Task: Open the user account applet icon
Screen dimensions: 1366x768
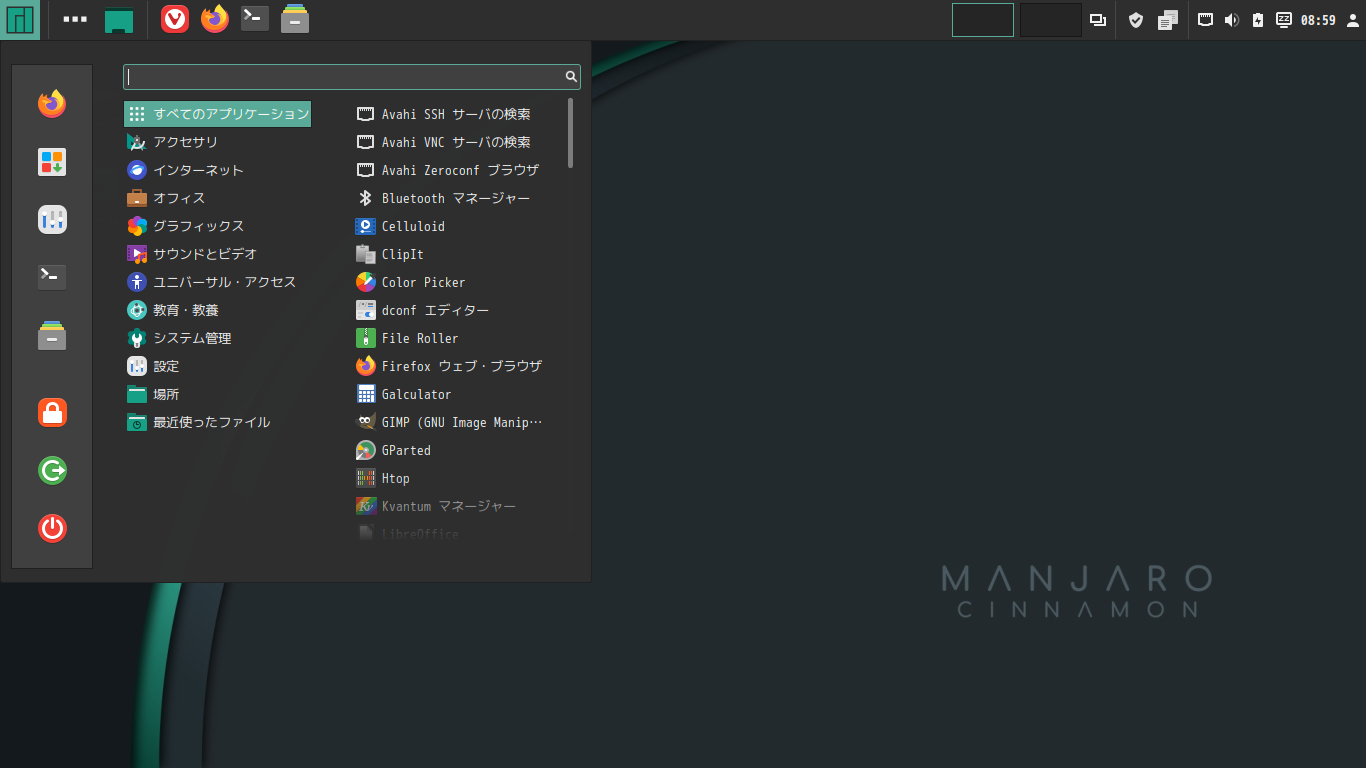Action: (x=1353, y=20)
